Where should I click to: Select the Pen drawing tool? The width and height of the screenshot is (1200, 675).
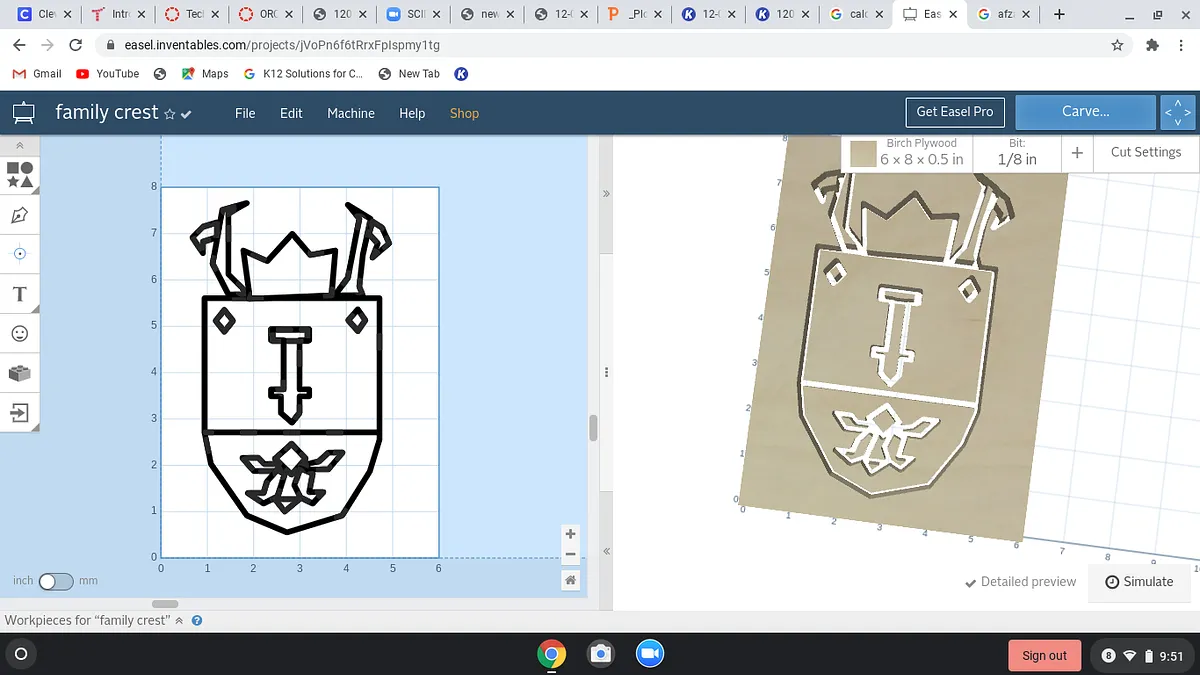pyautogui.click(x=20, y=215)
